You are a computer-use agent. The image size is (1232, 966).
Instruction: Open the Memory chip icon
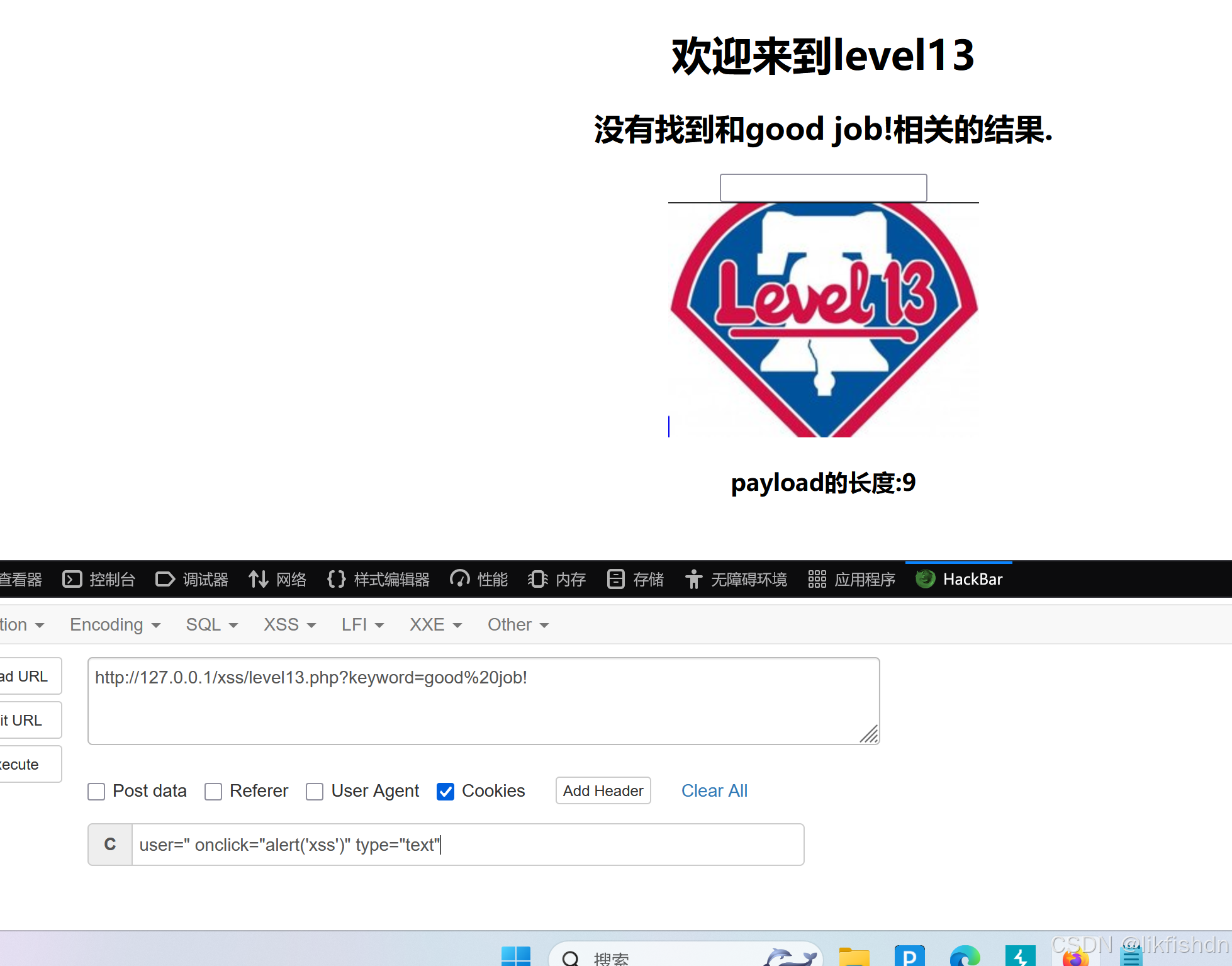[x=538, y=579]
